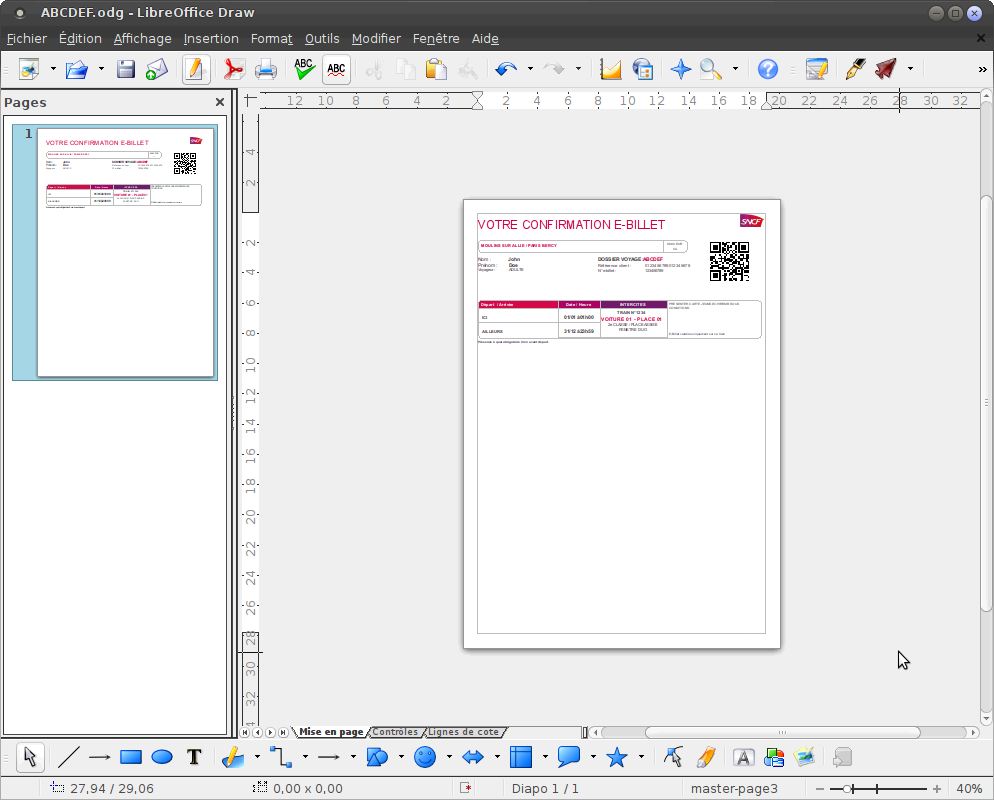The width and height of the screenshot is (994, 800).
Task: Select page 1 thumbnail in Pages panel
Action: pyautogui.click(x=115, y=252)
